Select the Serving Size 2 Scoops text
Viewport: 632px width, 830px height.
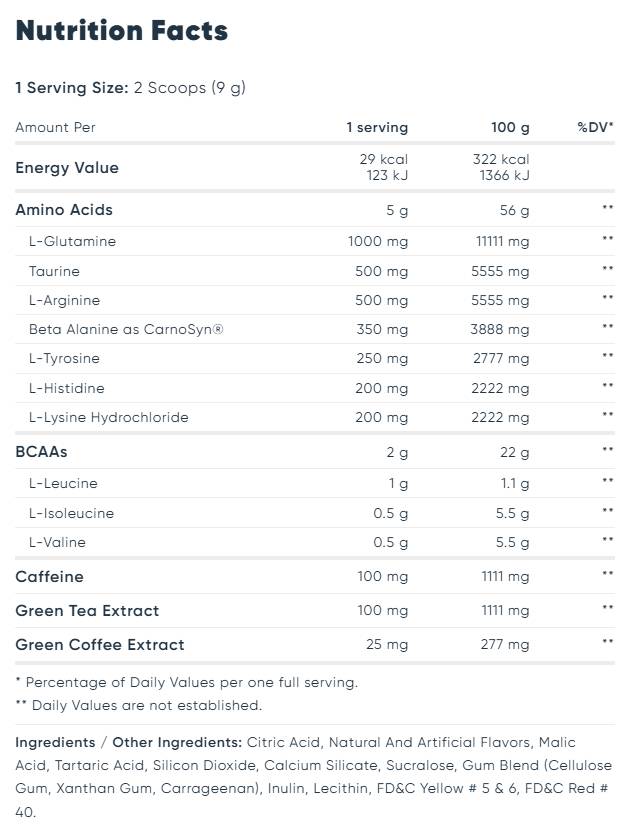[130, 88]
